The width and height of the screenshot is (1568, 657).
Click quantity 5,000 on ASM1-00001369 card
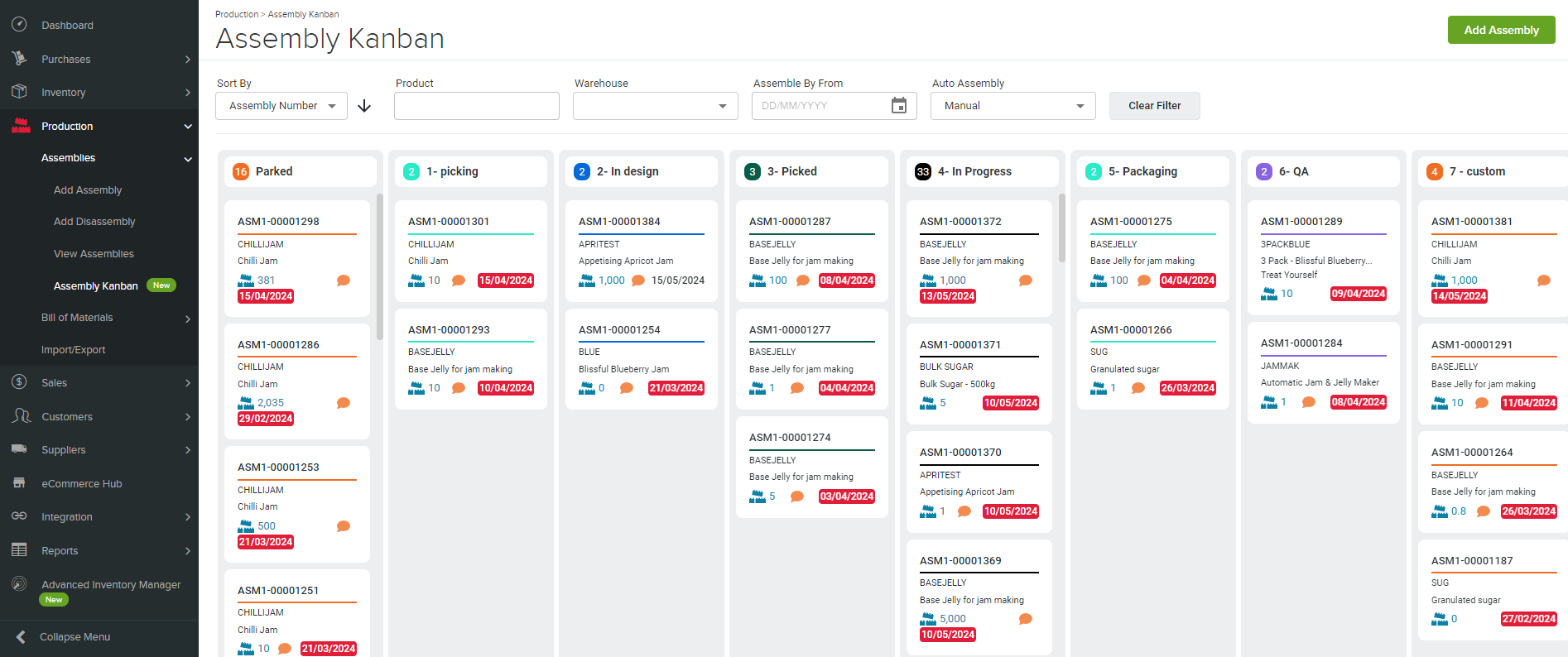tap(953, 619)
